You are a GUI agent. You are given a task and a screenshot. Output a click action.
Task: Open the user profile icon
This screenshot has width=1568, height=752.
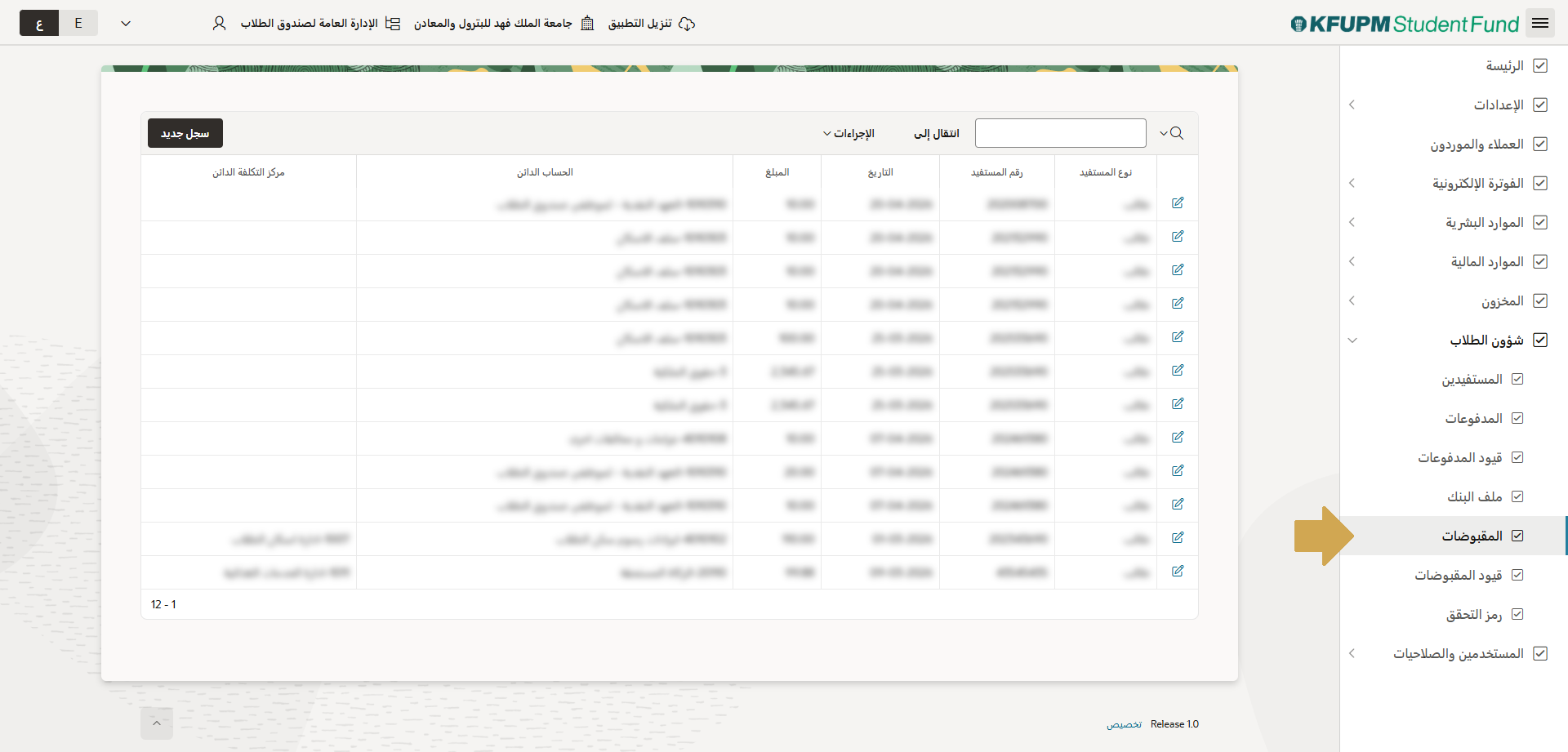219,24
